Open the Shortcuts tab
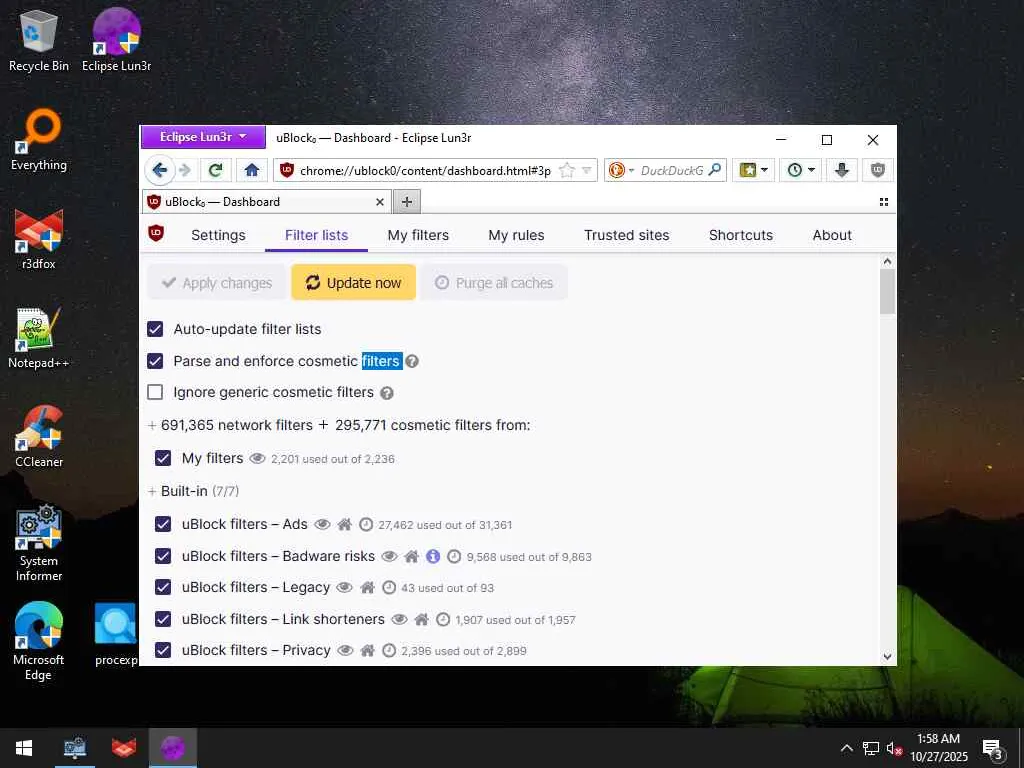Screen dimensions: 1024x768 [741, 235]
